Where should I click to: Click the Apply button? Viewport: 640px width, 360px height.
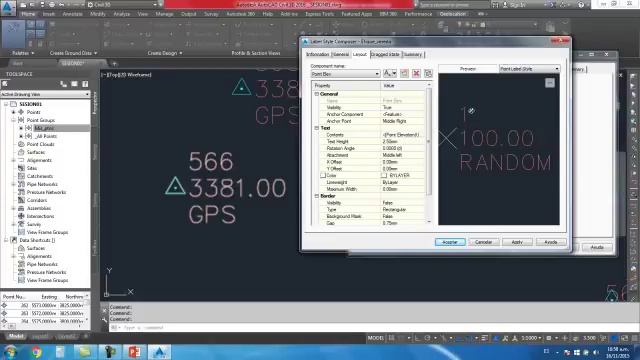click(517, 242)
